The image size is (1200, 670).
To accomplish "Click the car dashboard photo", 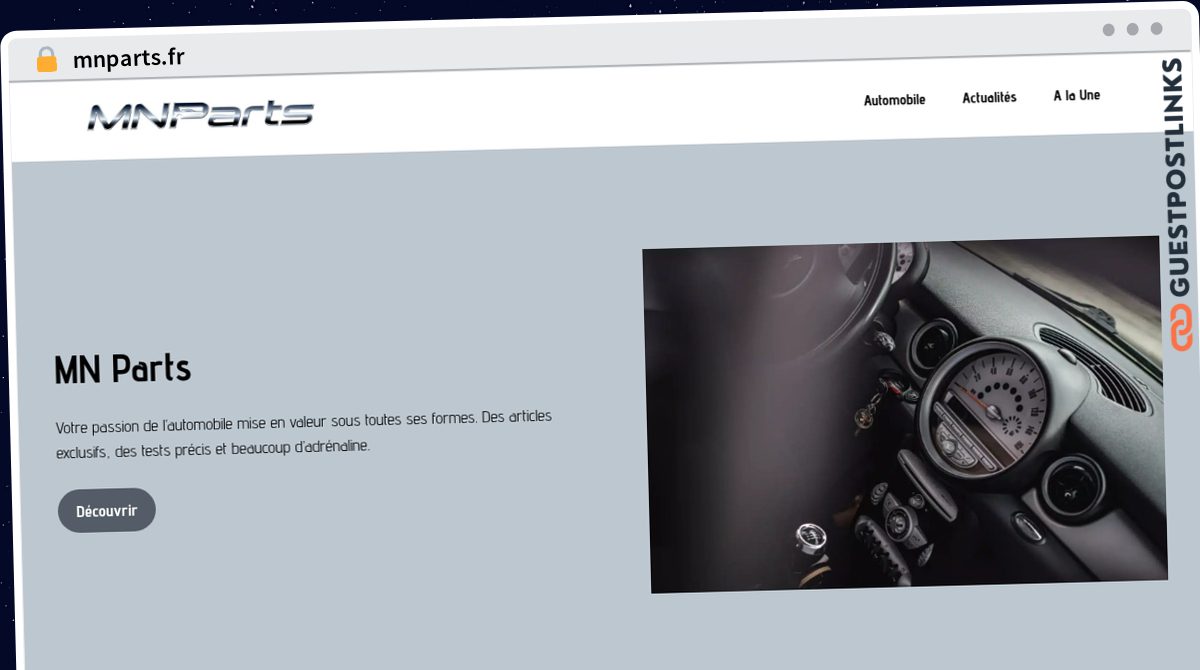I will 904,414.
